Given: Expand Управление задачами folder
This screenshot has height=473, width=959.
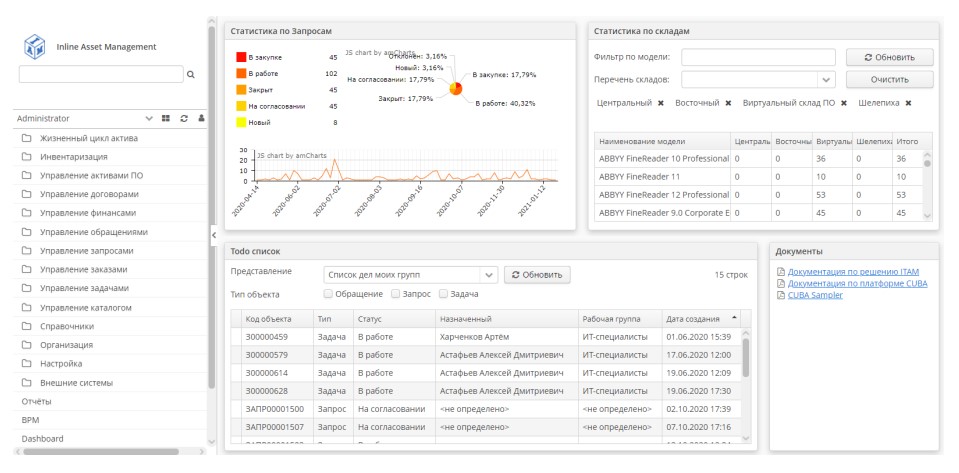Looking at the screenshot, I should click(x=109, y=288).
